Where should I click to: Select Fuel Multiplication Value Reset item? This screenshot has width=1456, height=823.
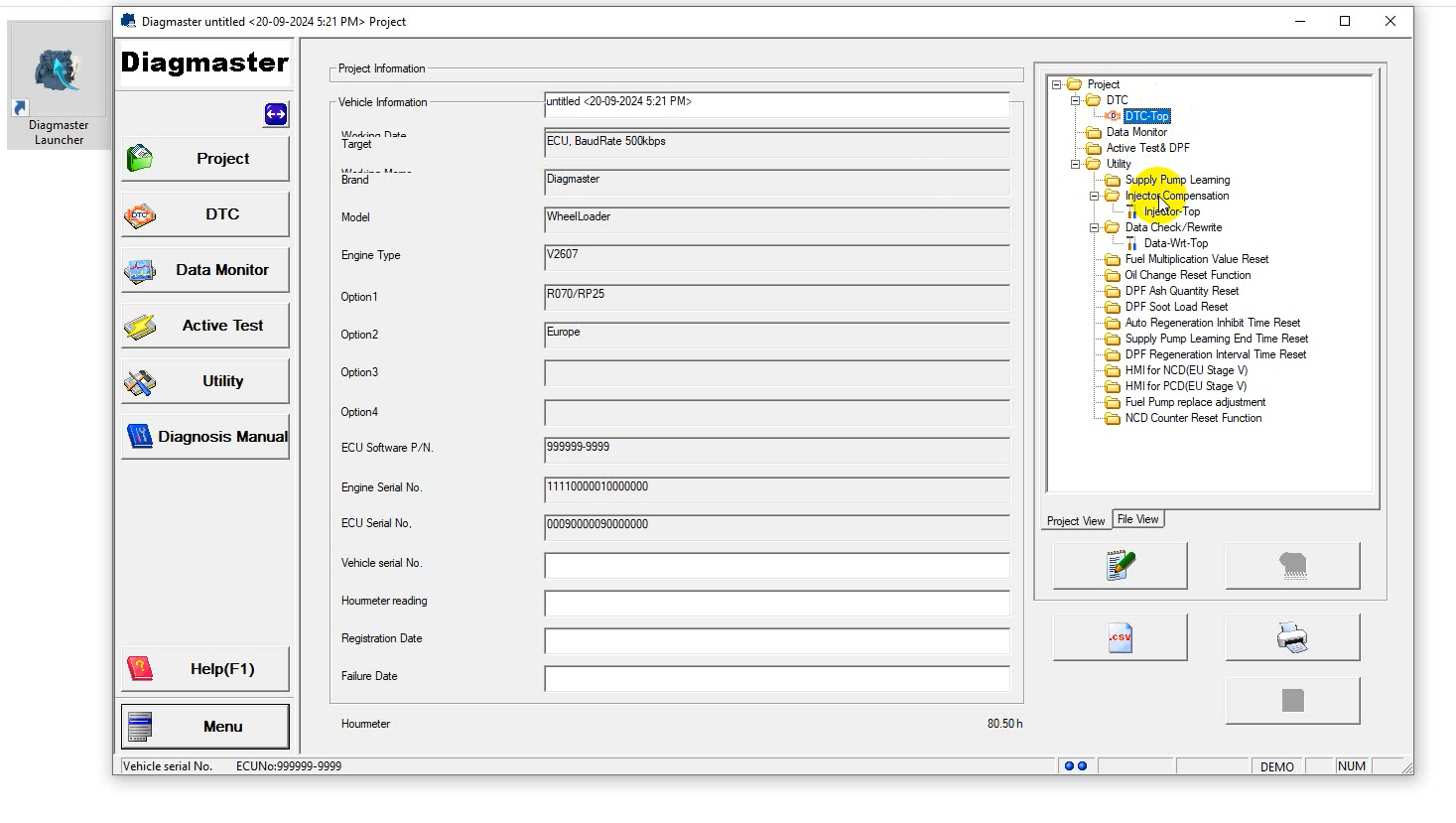[x=1196, y=259]
